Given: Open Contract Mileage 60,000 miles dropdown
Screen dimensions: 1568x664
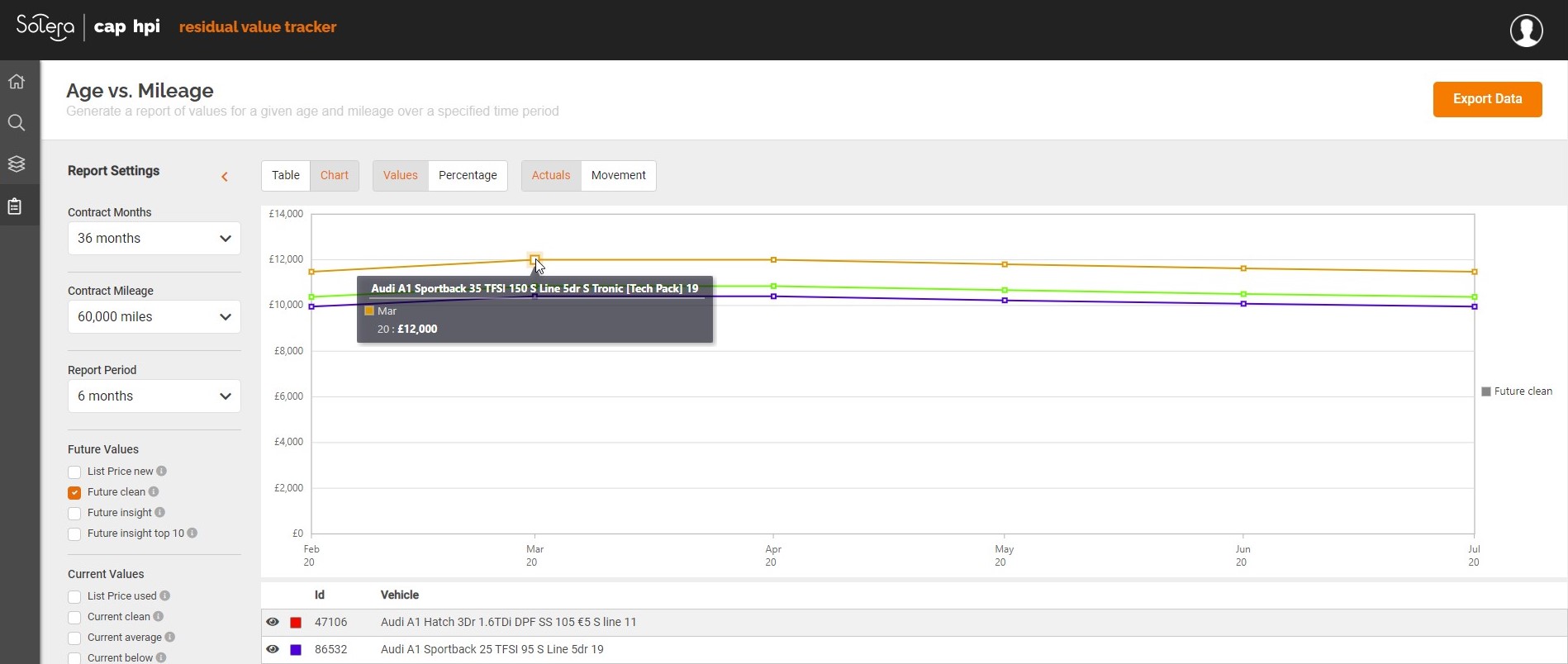Looking at the screenshot, I should pos(154,316).
